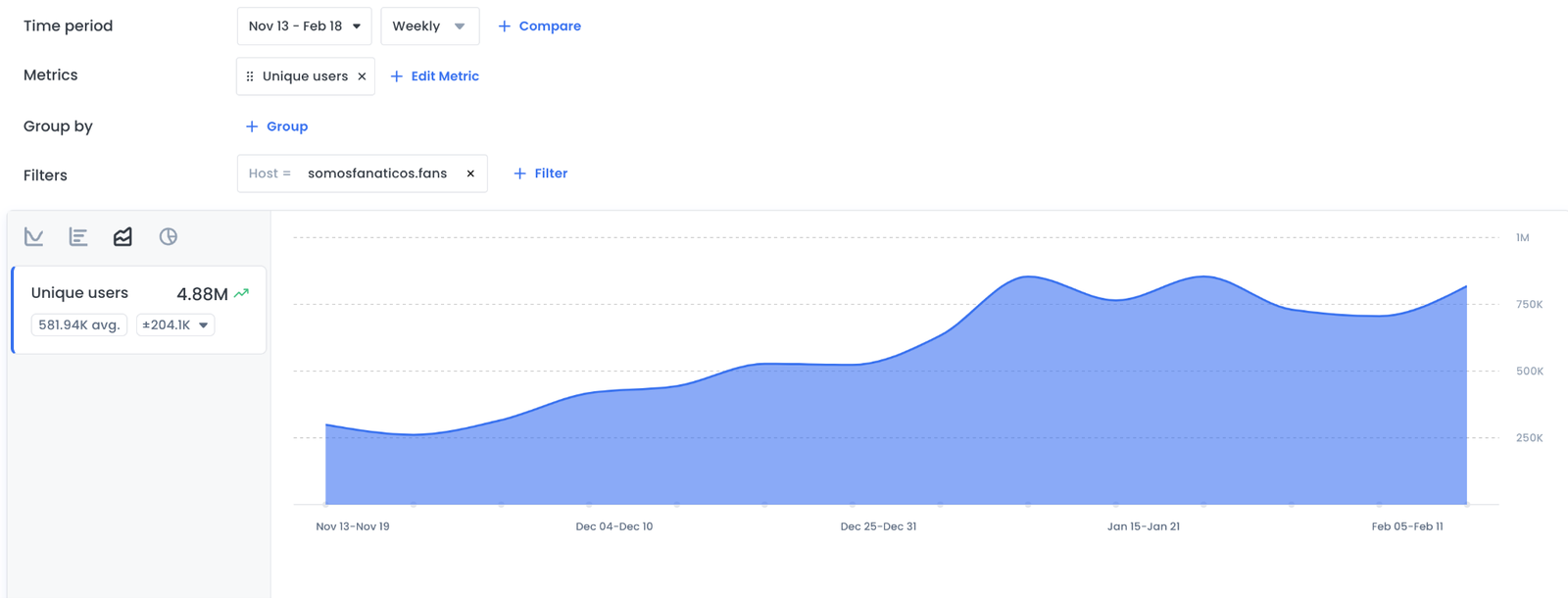Click the green upward trend arrow
The width and height of the screenshot is (1568, 598).
241,293
